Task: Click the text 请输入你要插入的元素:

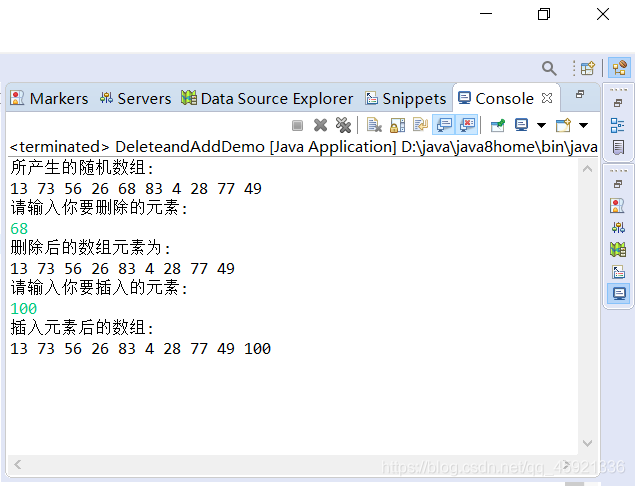Action: pyautogui.click(x=99, y=288)
